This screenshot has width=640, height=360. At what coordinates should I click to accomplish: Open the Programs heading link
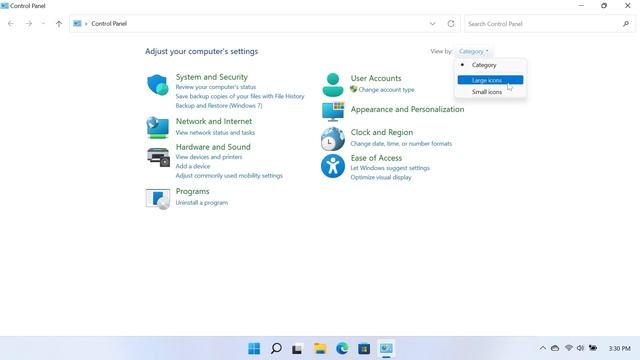[192, 191]
